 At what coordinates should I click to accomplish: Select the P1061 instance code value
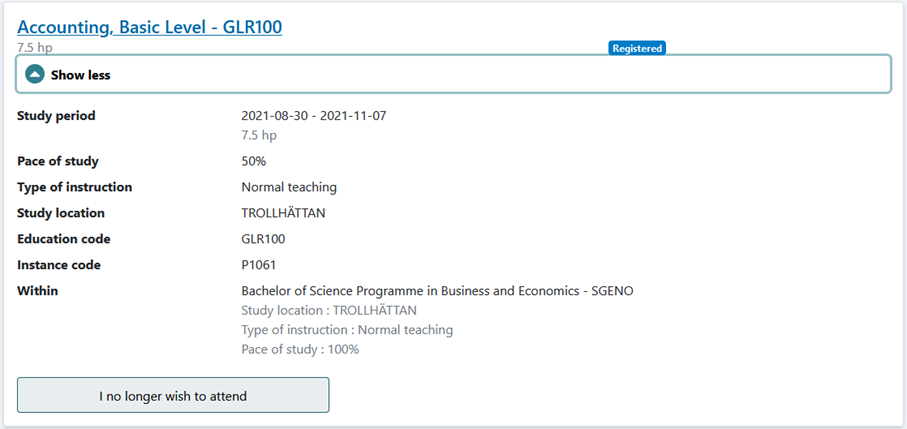(x=259, y=265)
